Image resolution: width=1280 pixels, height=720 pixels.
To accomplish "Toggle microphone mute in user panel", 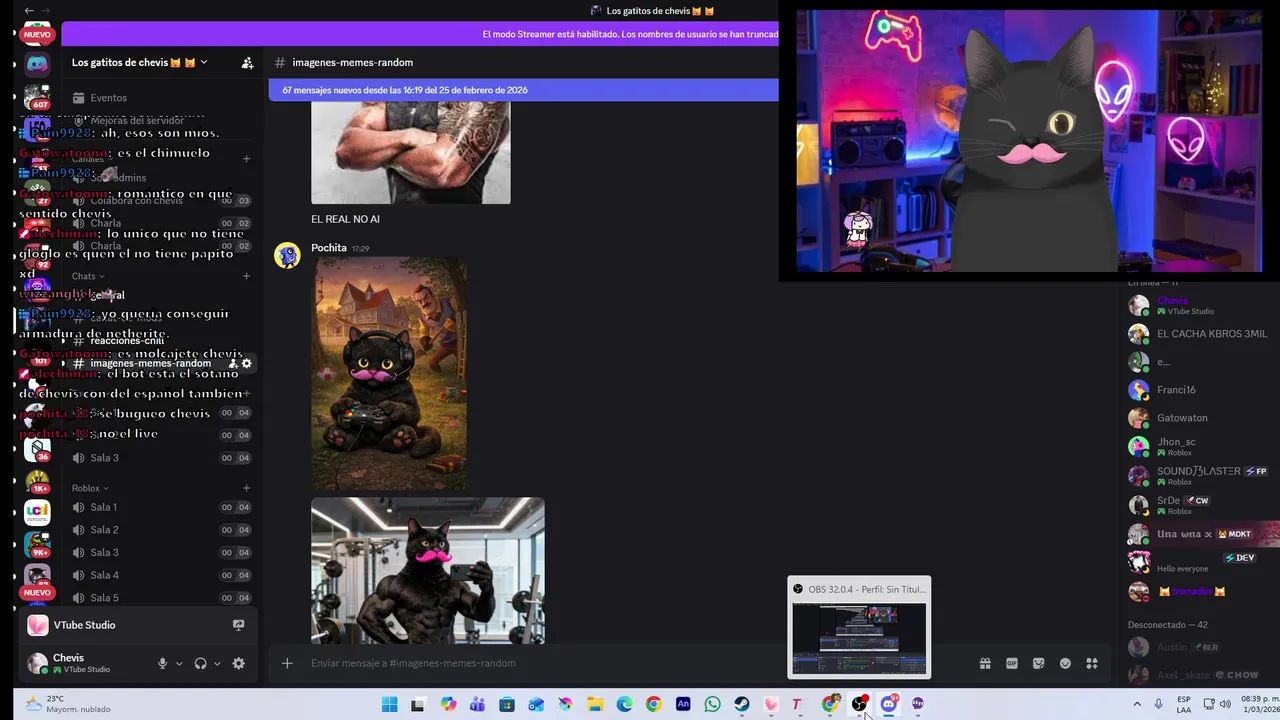I will (x=162, y=663).
